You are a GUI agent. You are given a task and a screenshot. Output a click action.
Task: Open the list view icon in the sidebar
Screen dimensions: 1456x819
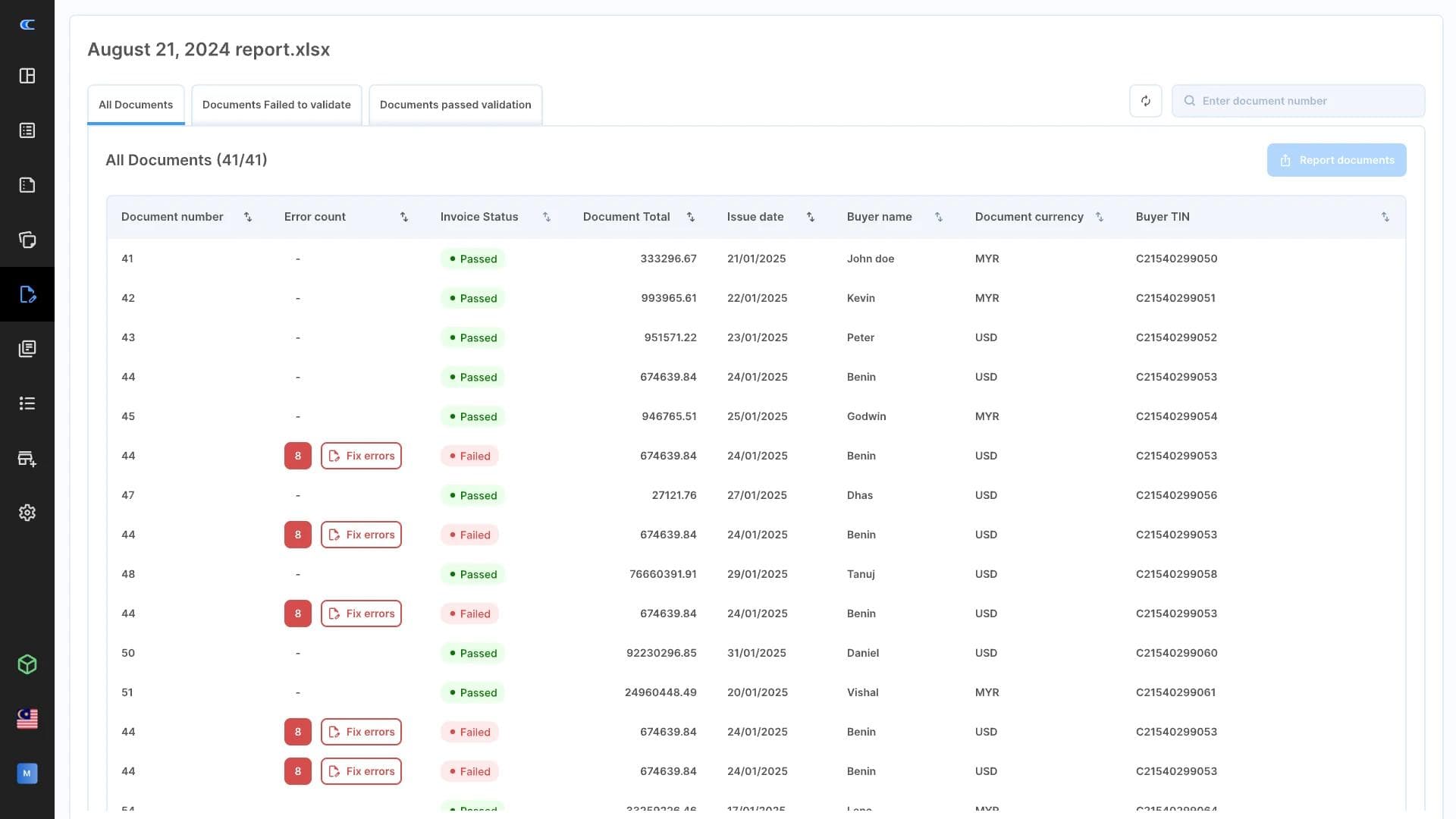pyautogui.click(x=27, y=403)
